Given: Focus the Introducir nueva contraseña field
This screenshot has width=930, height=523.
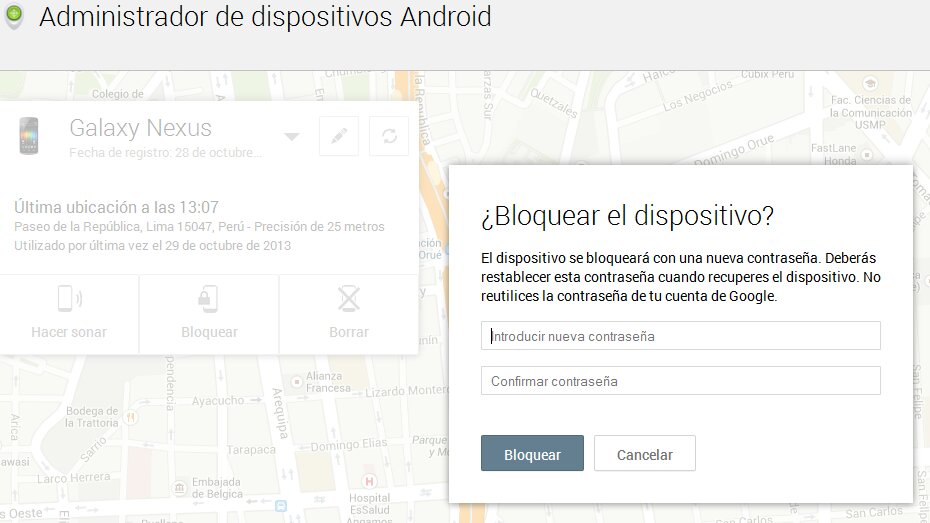Looking at the screenshot, I should click(680, 336).
